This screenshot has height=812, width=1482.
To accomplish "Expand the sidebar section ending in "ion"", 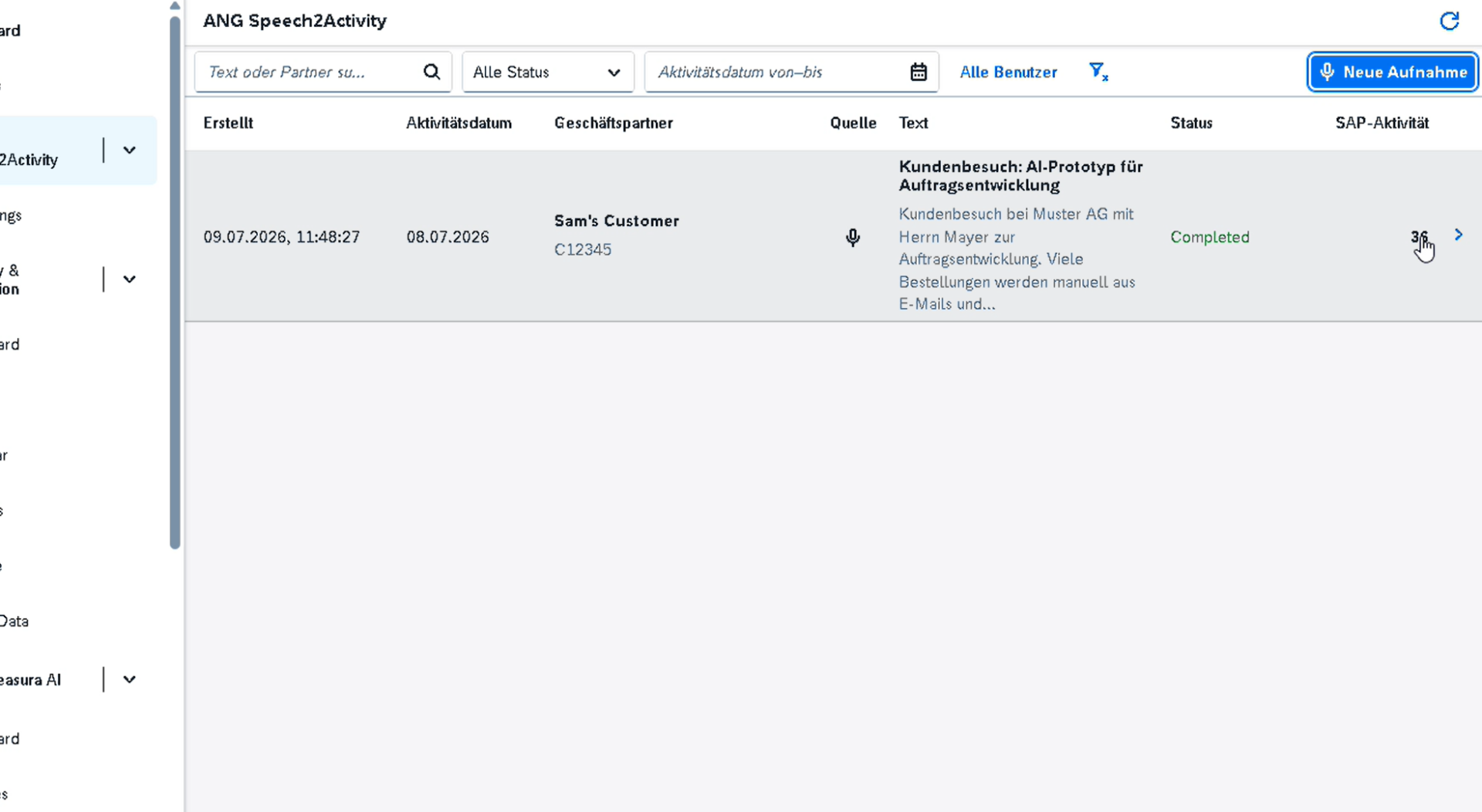I will [130, 279].
